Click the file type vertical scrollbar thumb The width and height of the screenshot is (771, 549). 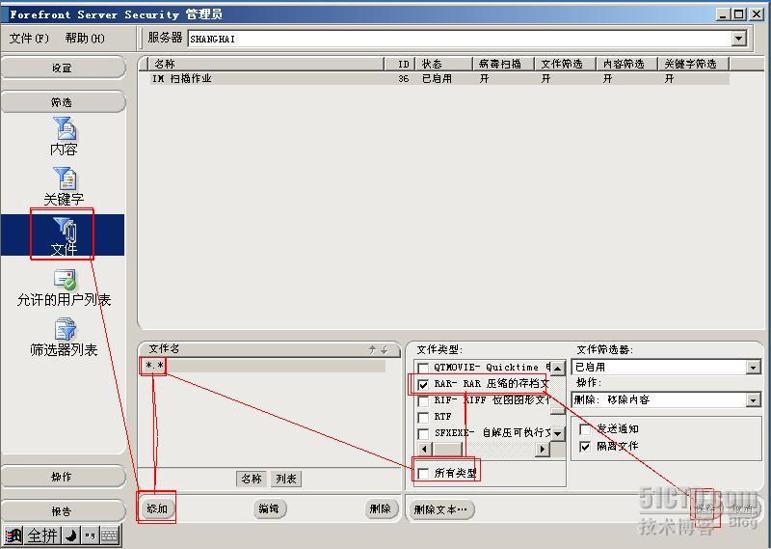pos(557,411)
